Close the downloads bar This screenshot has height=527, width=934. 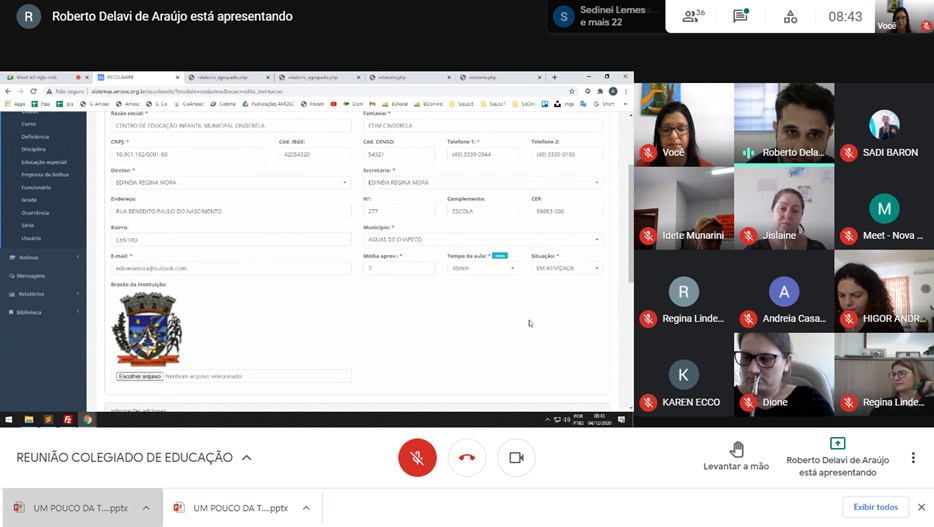(x=921, y=507)
